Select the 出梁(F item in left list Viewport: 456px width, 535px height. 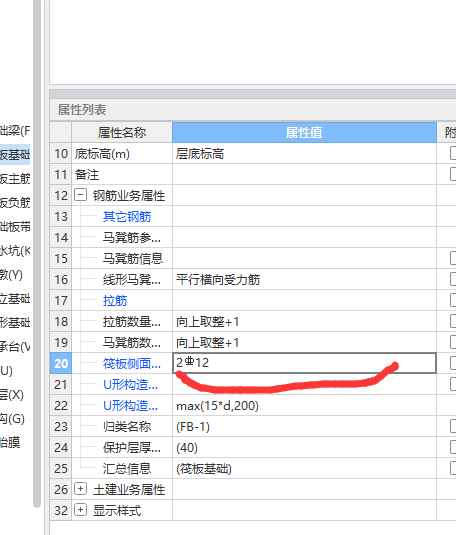click(15, 130)
